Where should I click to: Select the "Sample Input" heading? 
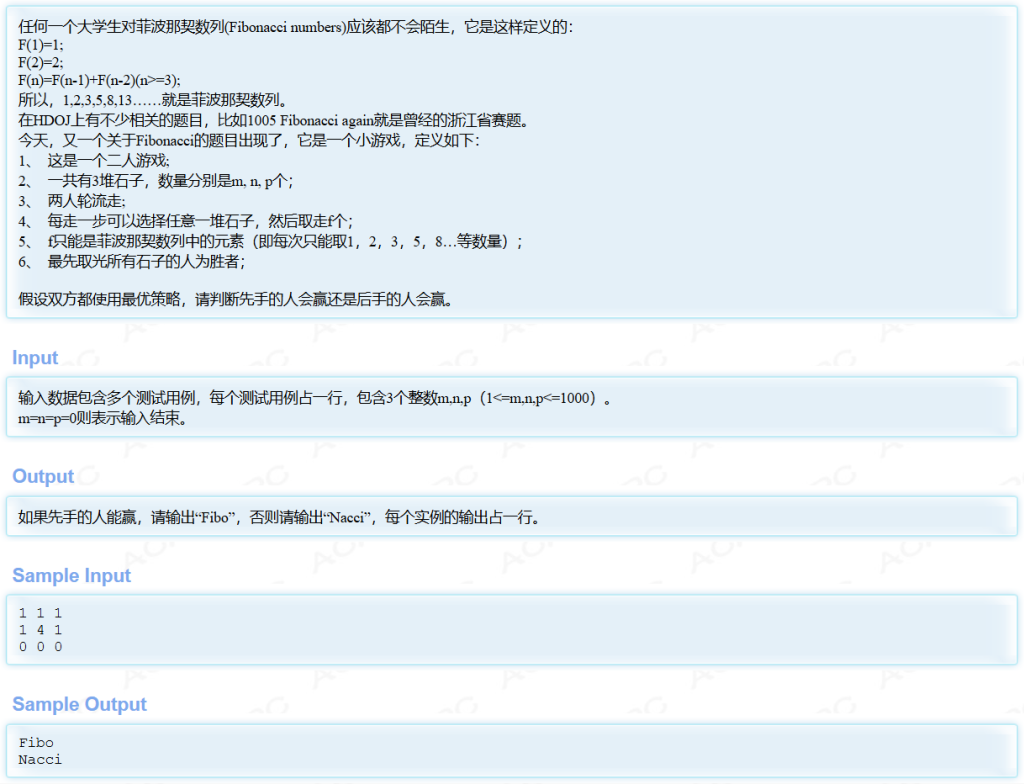(x=71, y=576)
